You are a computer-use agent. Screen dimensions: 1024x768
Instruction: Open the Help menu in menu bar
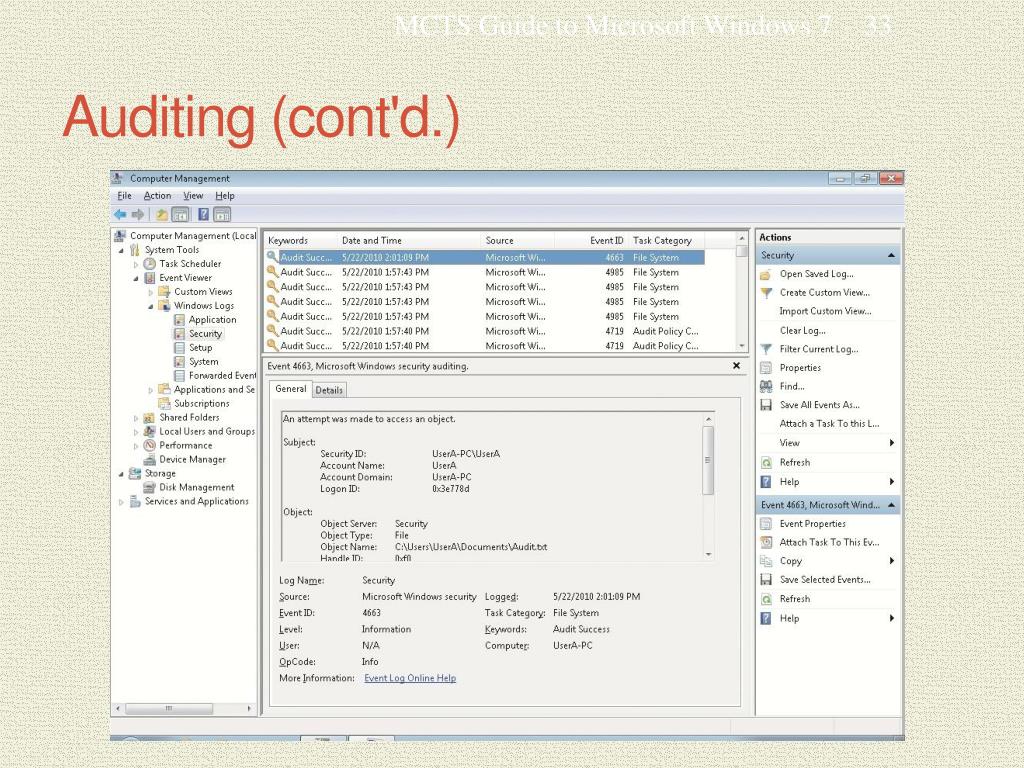pos(225,196)
